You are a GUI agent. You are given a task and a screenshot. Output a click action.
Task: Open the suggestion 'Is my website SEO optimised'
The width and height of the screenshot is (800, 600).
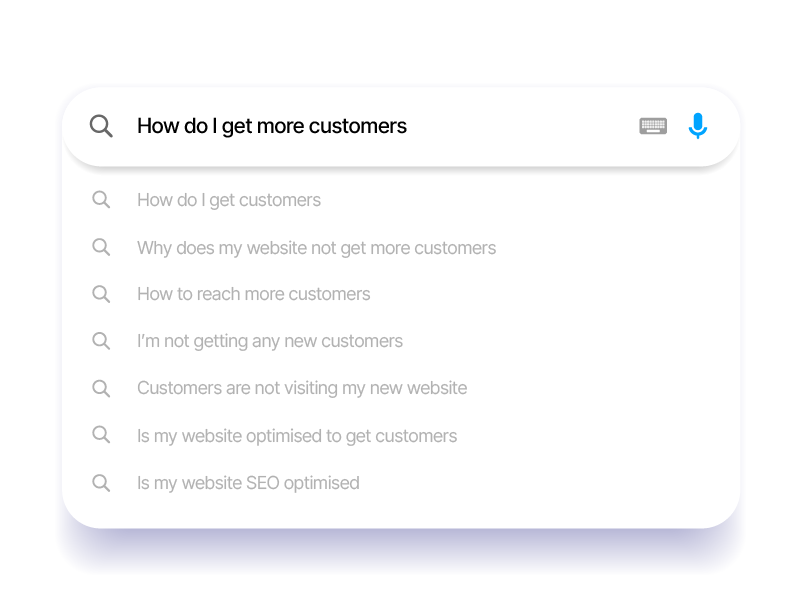pyautogui.click(x=247, y=482)
